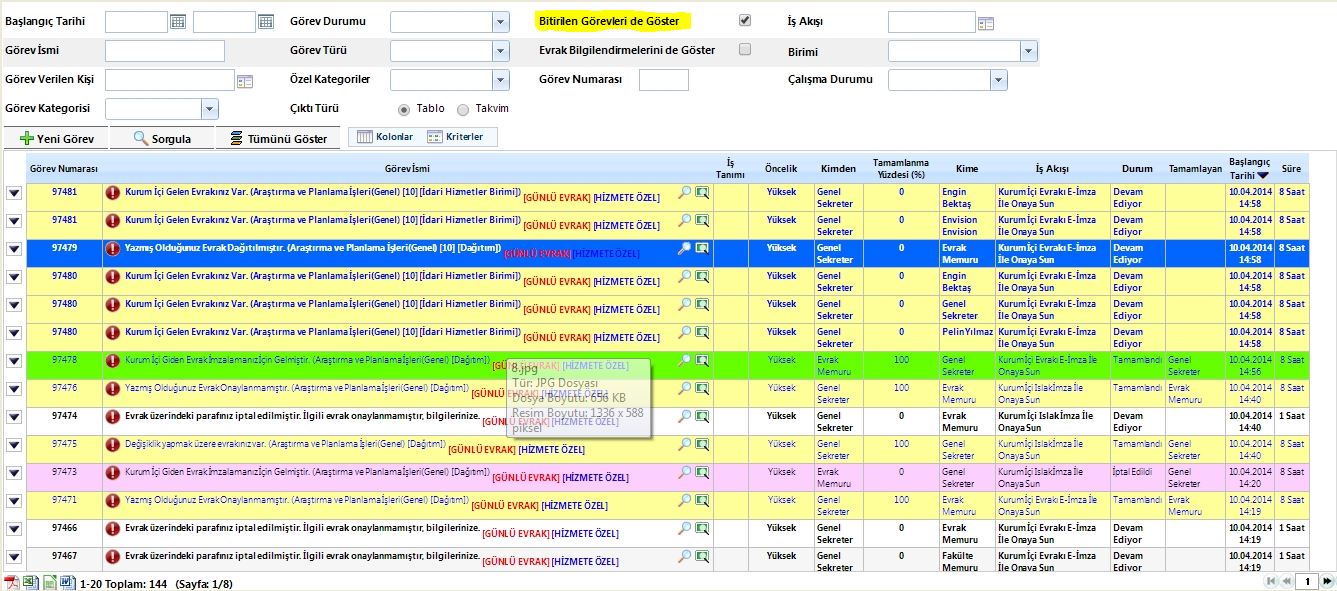The image size is (1337, 591).
Task: Open the document view icon in row 97476
Action: (x=702, y=388)
